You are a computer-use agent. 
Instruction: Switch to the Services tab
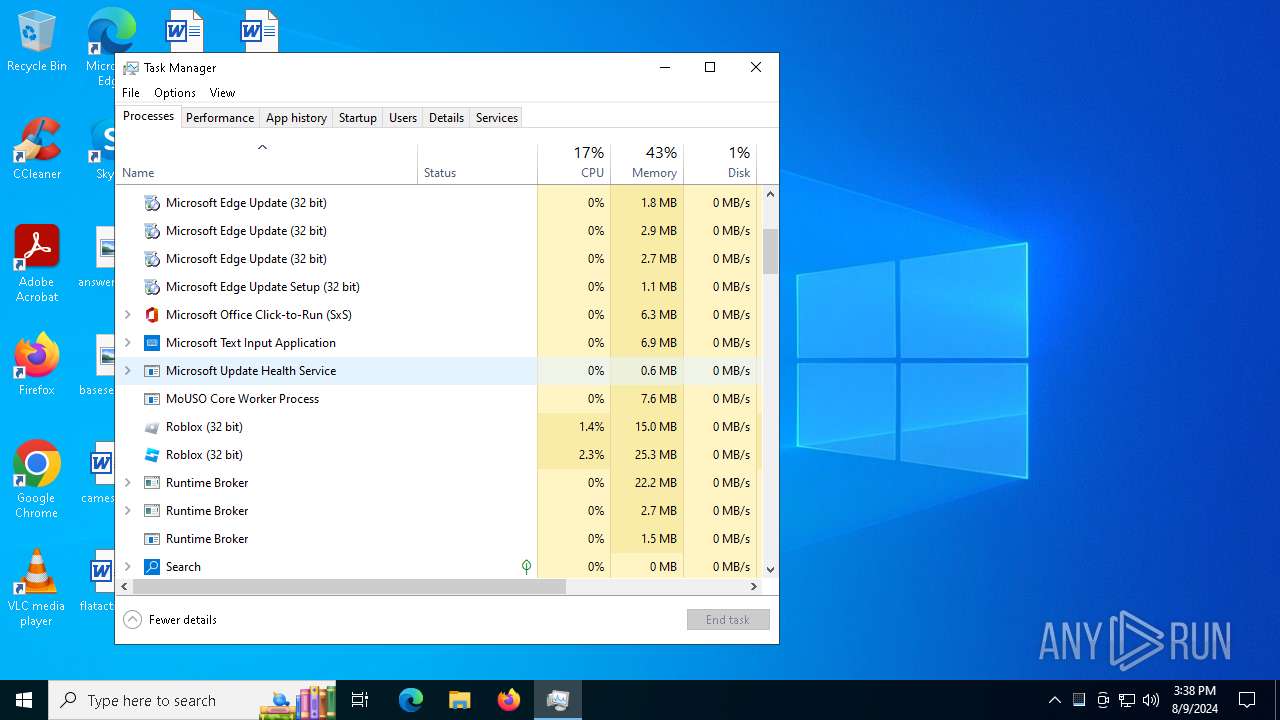point(497,118)
